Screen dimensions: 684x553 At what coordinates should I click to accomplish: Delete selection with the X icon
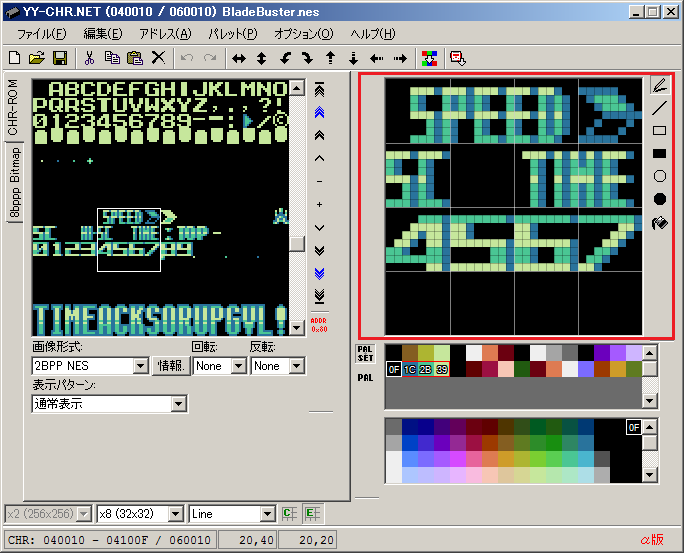point(158,58)
